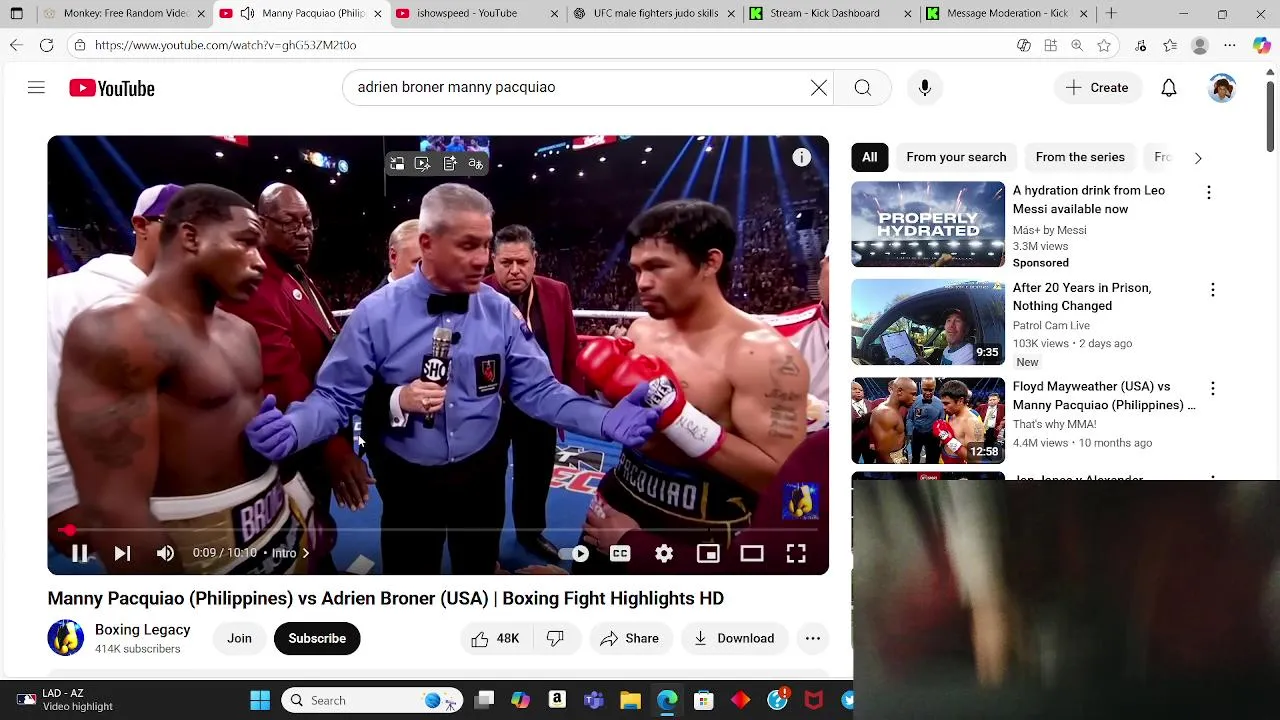Add page to favorites star
1280x720 pixels.
(1104, 45)
